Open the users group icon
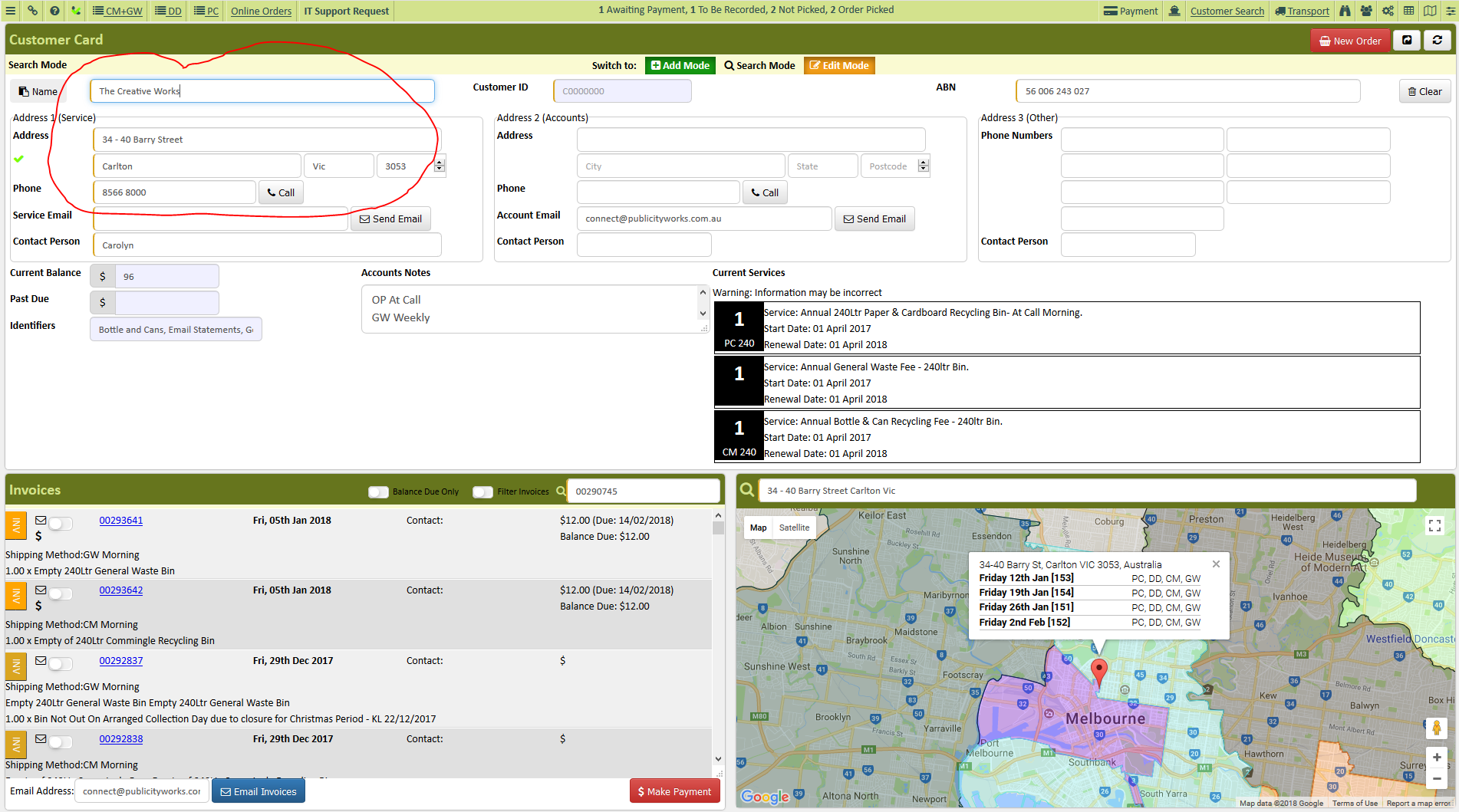 coord(1366,11)
